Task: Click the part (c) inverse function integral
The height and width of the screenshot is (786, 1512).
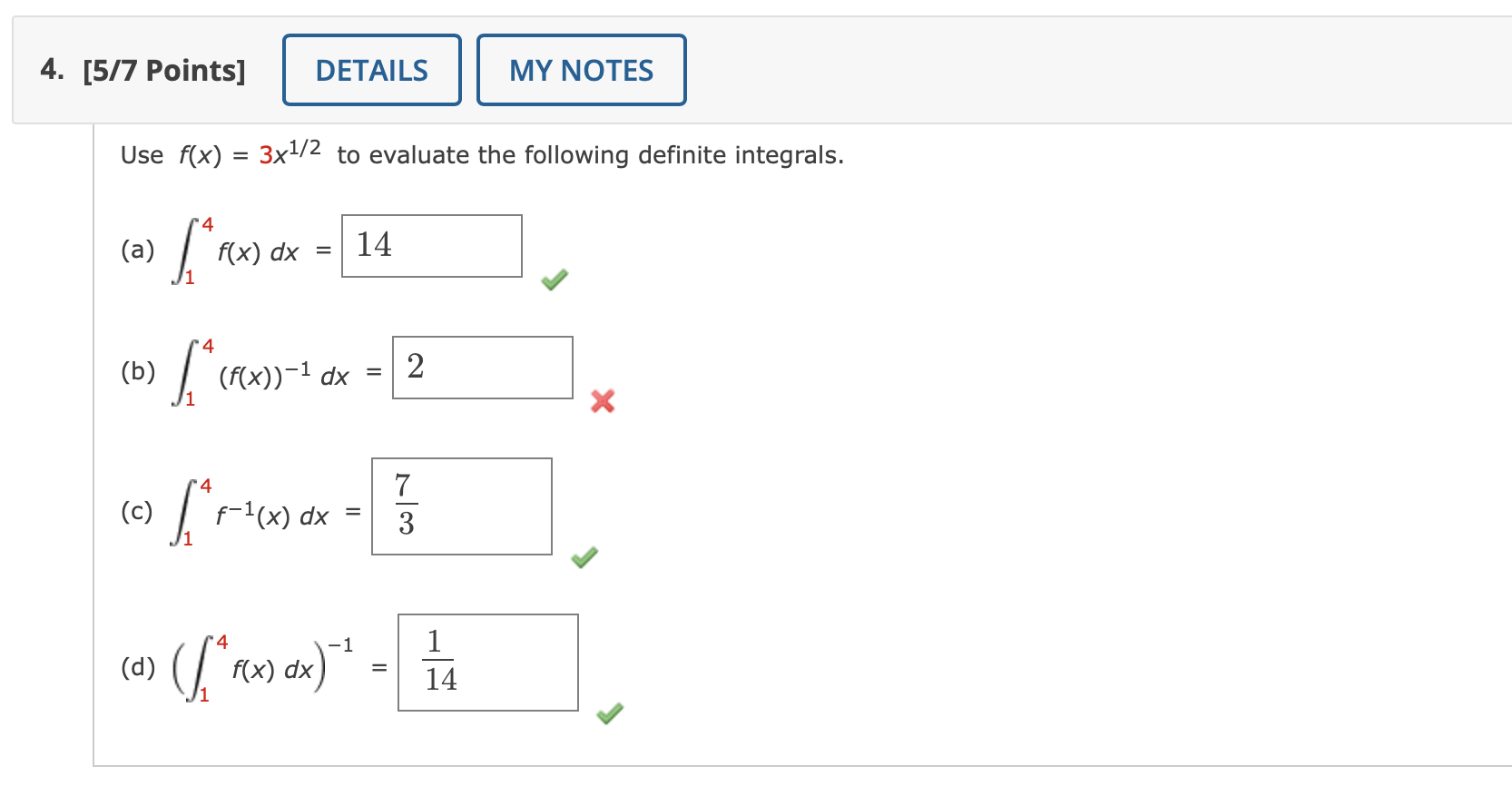Action: 250,514
